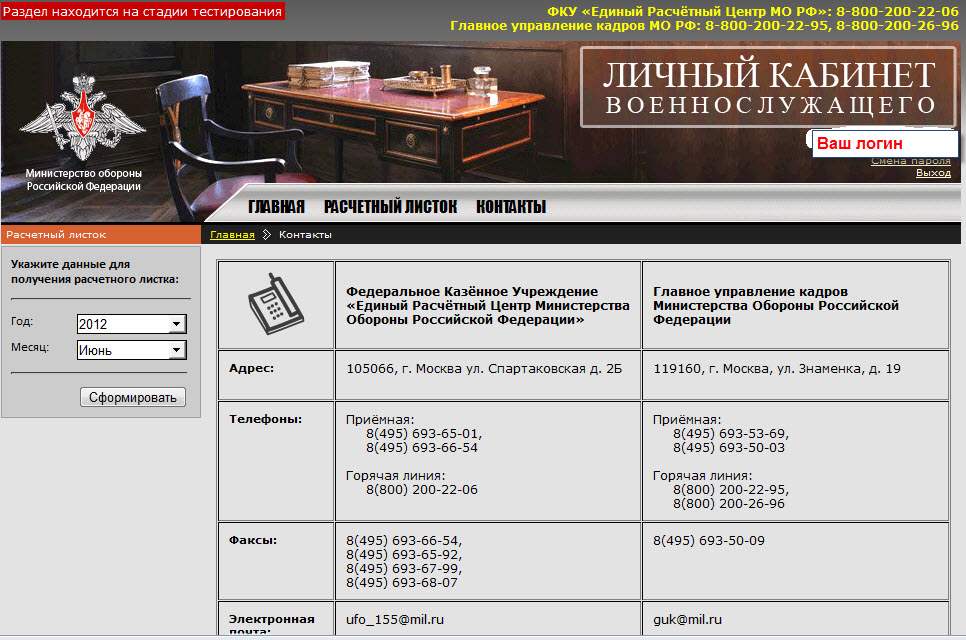This screenshot has height=640, width=966.
Task: Open the РАСЧЕТНЫЙ ЛИСТОК menu item
Action: tap(390, 207)
